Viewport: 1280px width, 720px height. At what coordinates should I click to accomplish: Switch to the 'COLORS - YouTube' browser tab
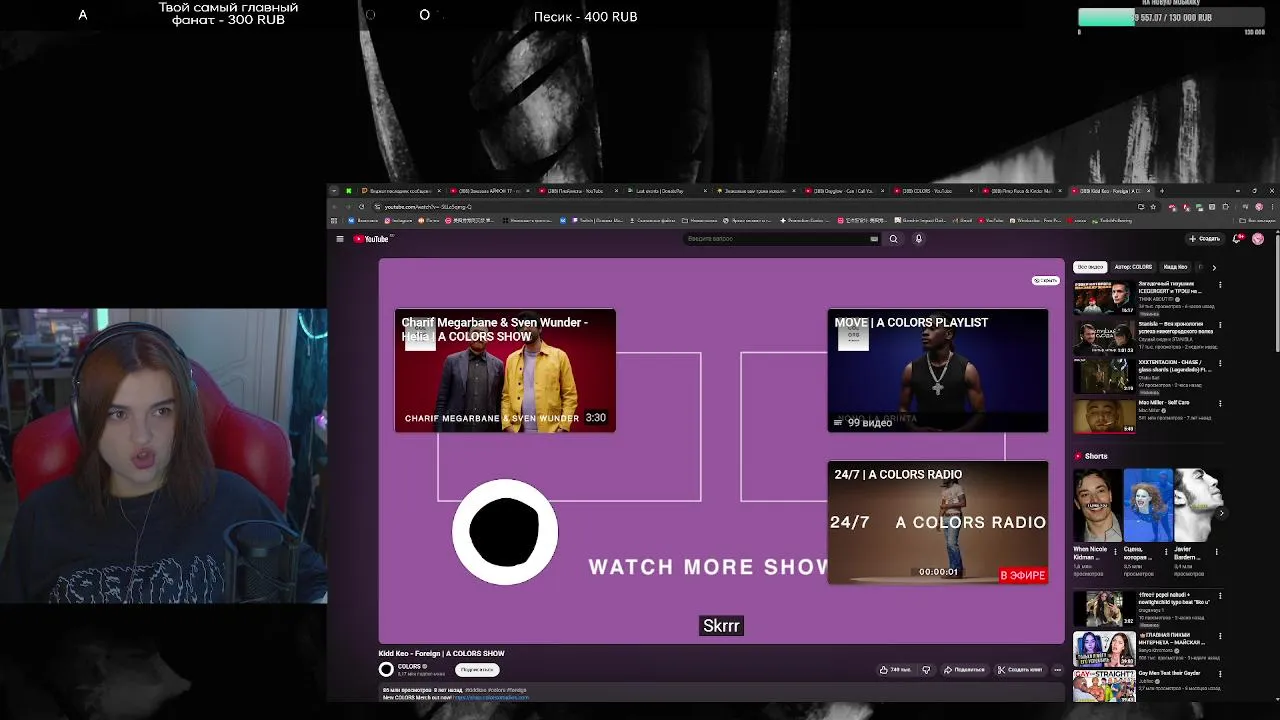coord(933,190)
